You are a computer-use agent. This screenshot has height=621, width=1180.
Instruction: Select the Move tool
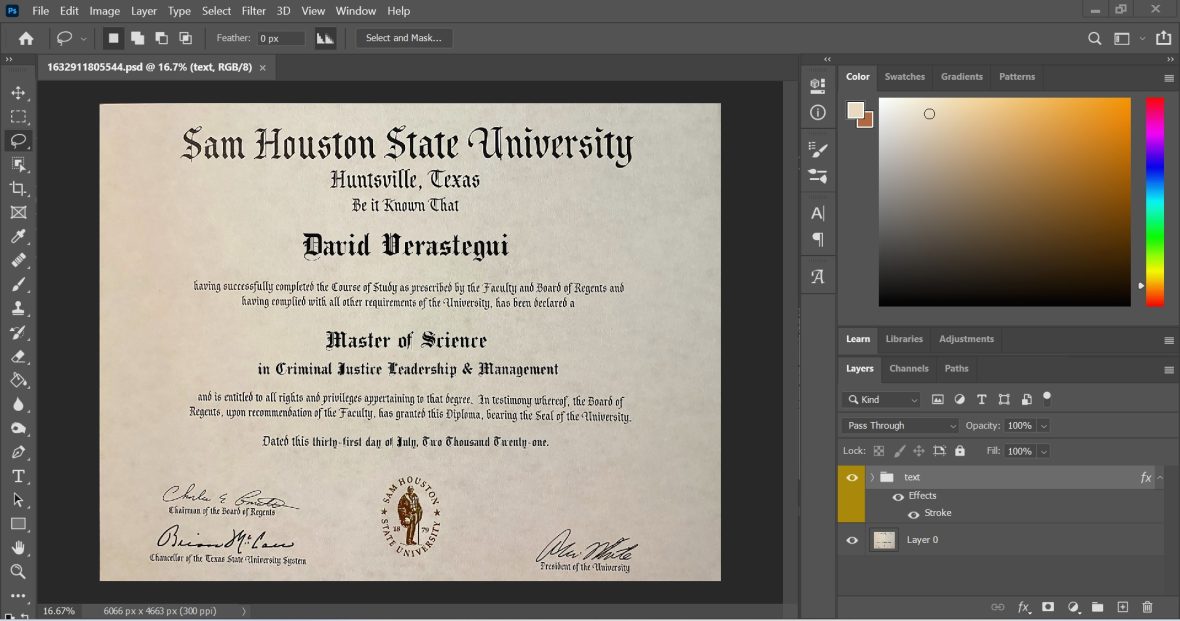18,92
